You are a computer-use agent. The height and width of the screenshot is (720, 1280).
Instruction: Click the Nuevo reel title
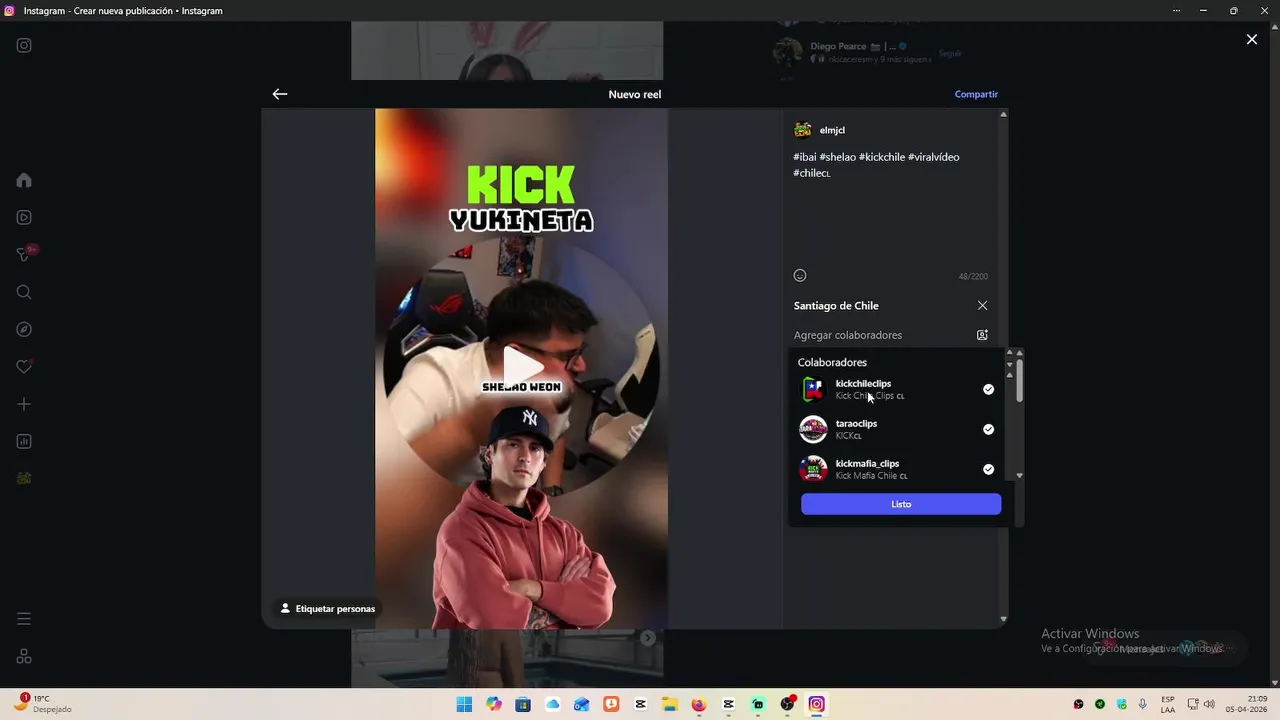(x=635, y=94)
